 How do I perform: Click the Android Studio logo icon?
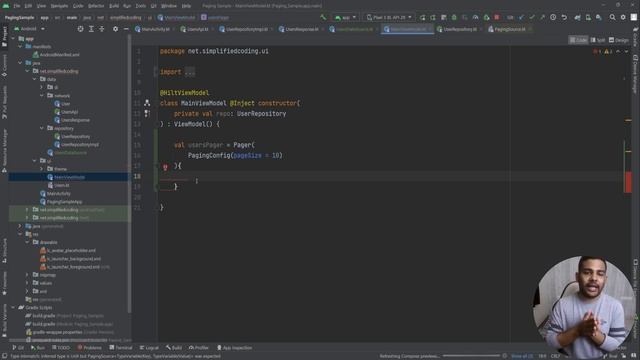tap(6, 6)
